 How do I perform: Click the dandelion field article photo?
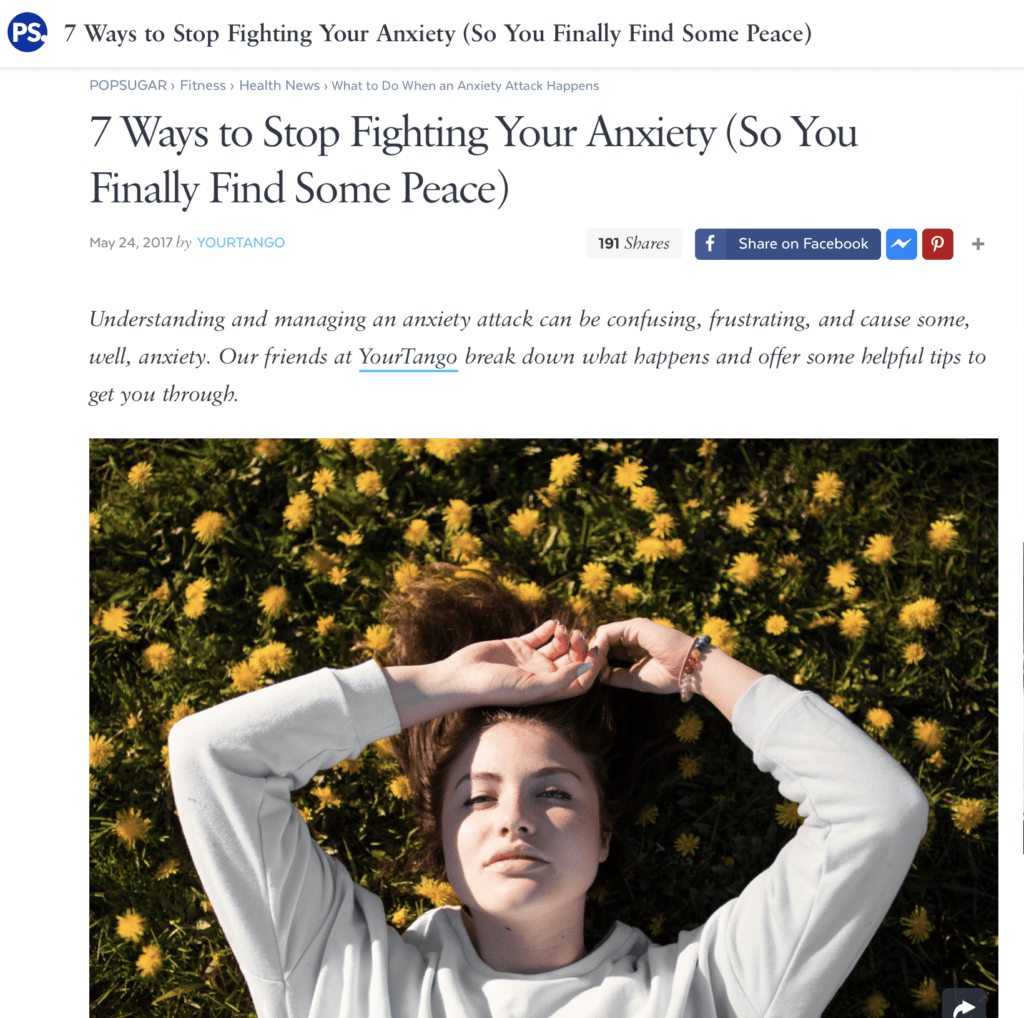543,727
